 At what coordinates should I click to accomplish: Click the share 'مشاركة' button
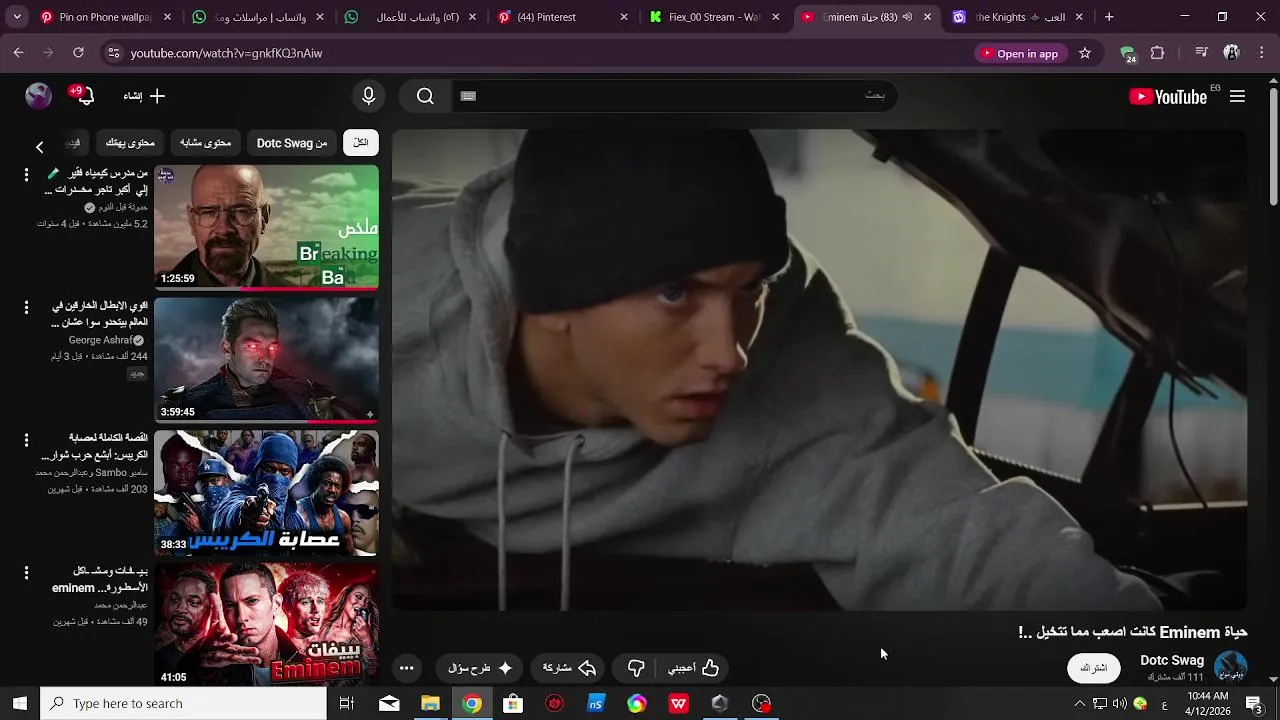pyautogui.click(x=569, y=668)
